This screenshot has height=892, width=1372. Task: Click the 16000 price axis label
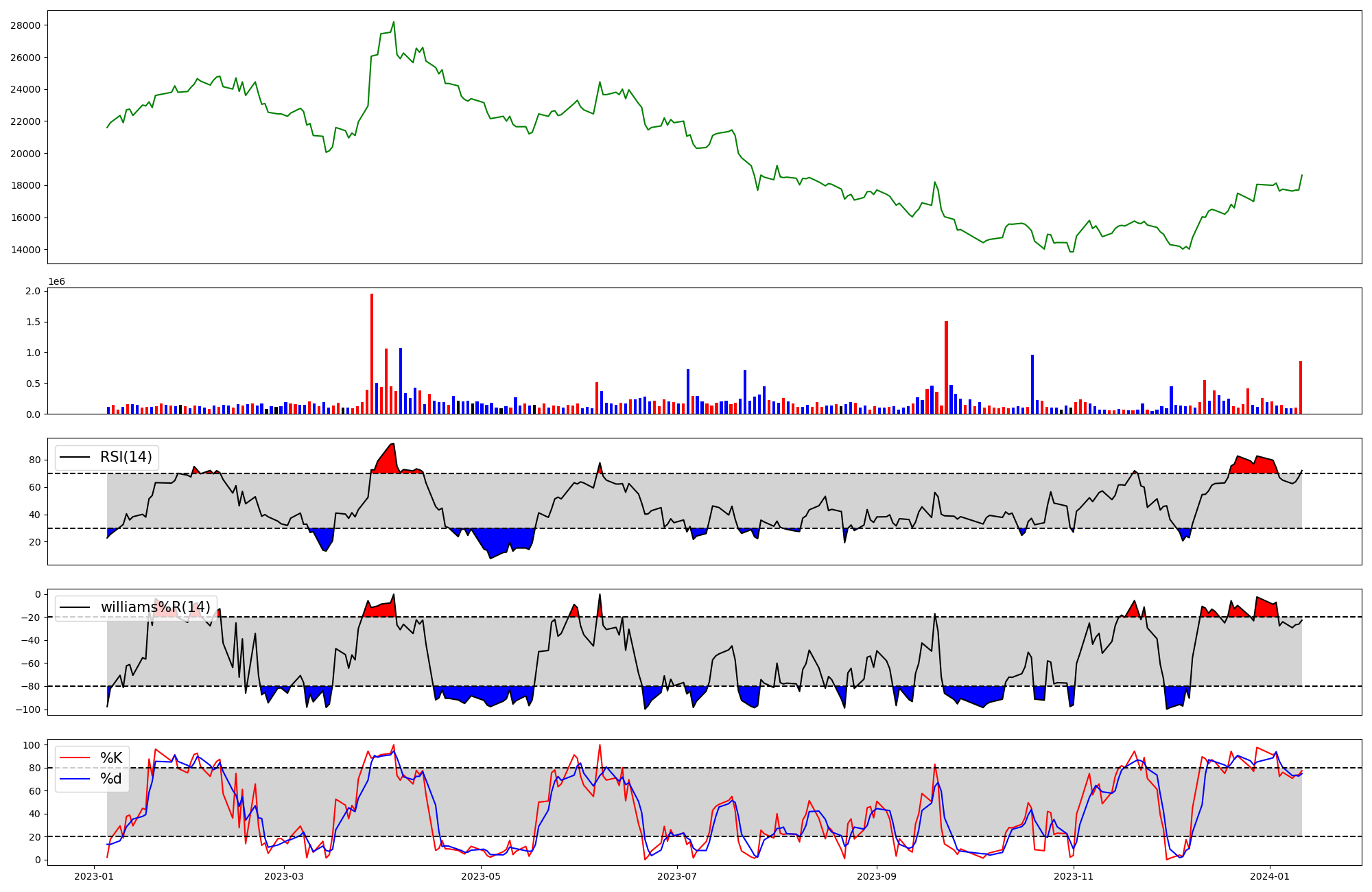coord(25,218)
